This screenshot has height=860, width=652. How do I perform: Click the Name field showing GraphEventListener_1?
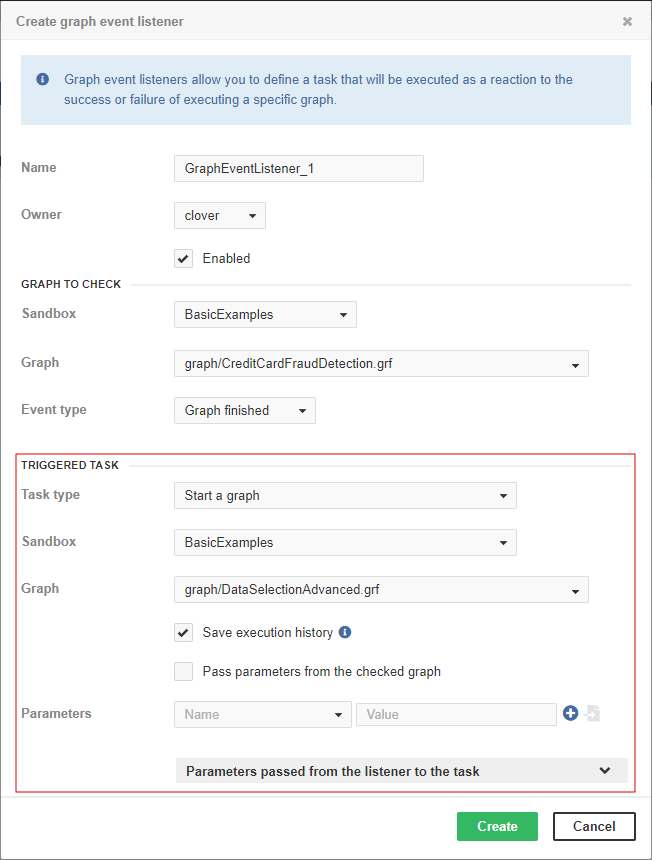point(298,168)
